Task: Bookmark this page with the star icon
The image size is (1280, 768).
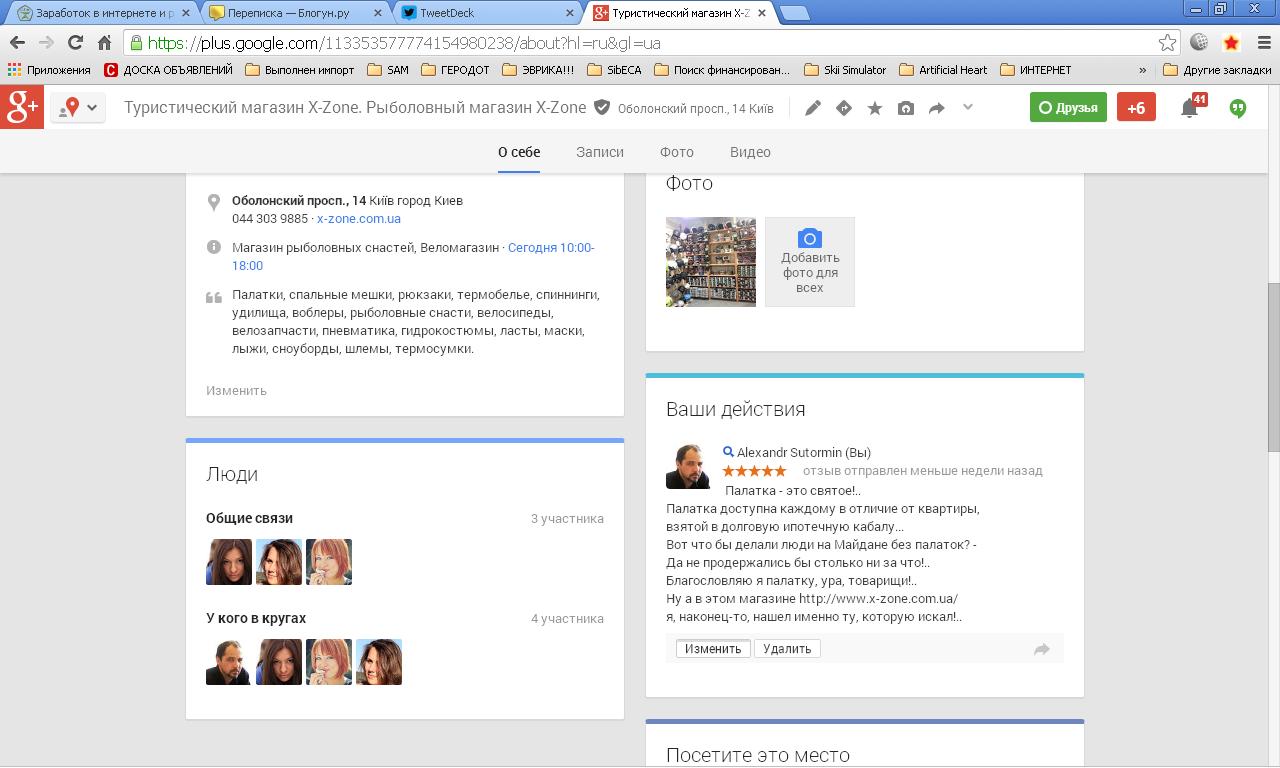Action: click(1167, 43)
